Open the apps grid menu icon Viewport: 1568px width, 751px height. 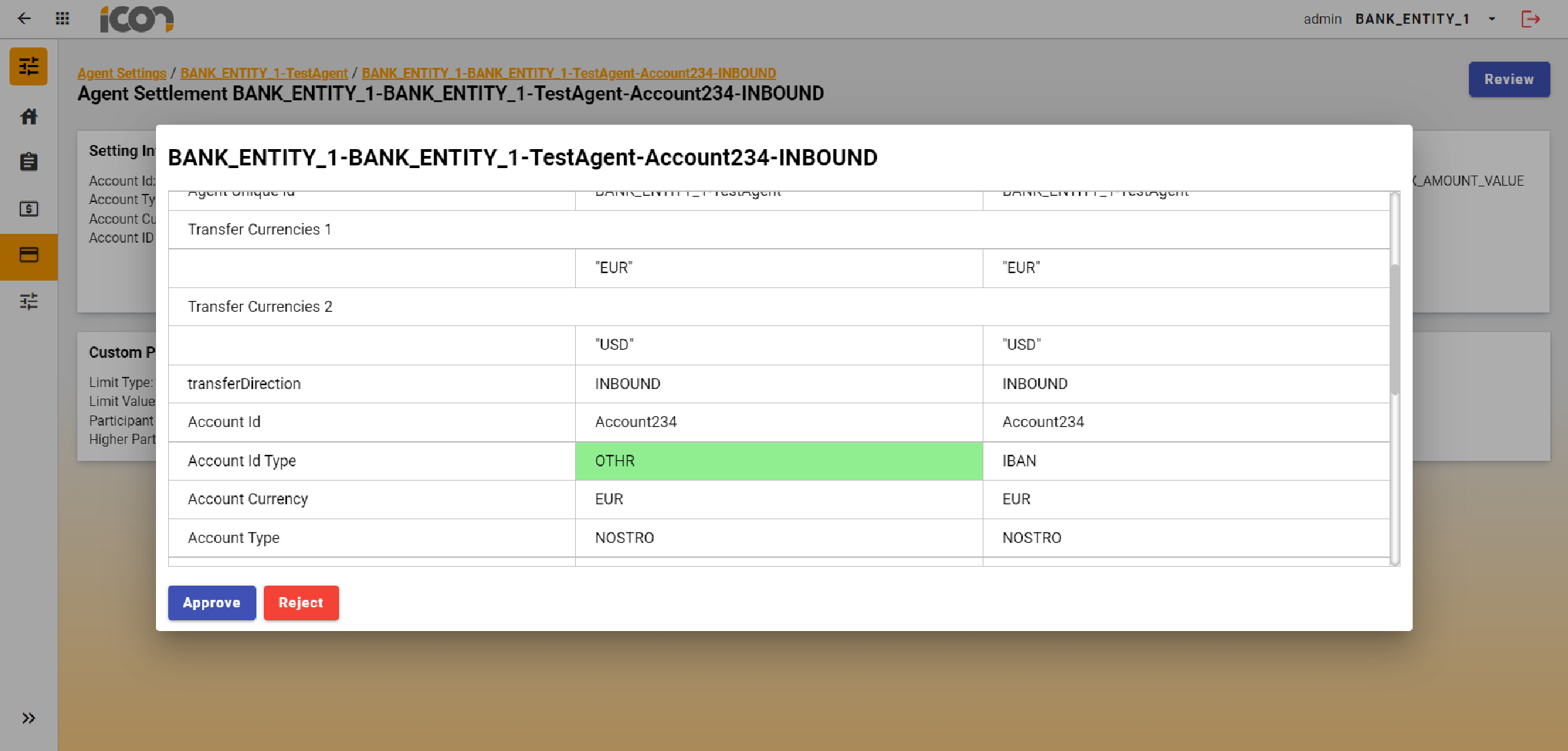[x=62, y=18]
